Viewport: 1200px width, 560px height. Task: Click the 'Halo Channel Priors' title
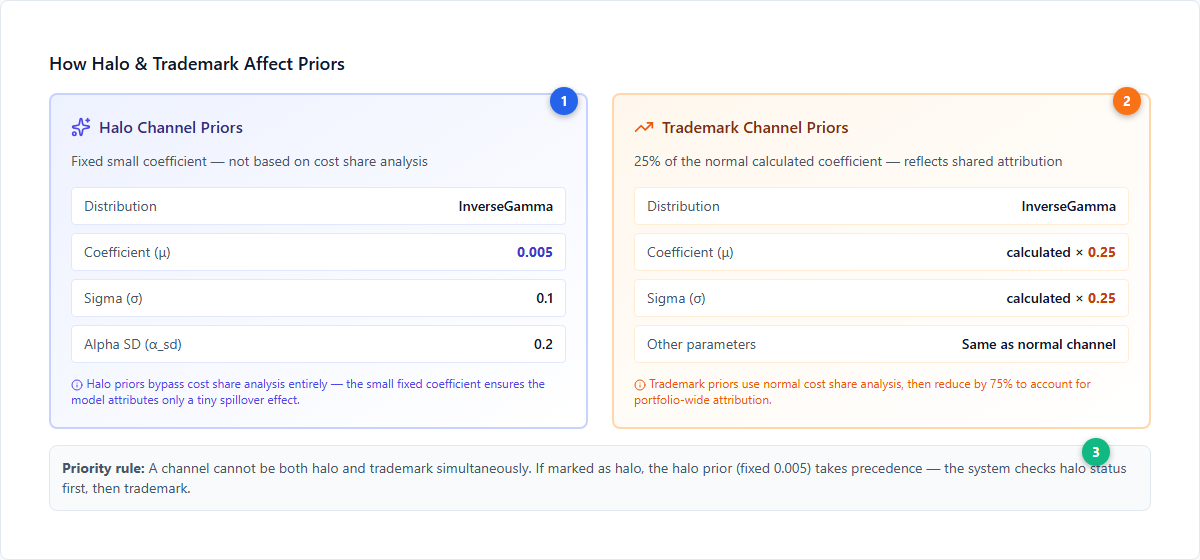click(x=171, y=127)
